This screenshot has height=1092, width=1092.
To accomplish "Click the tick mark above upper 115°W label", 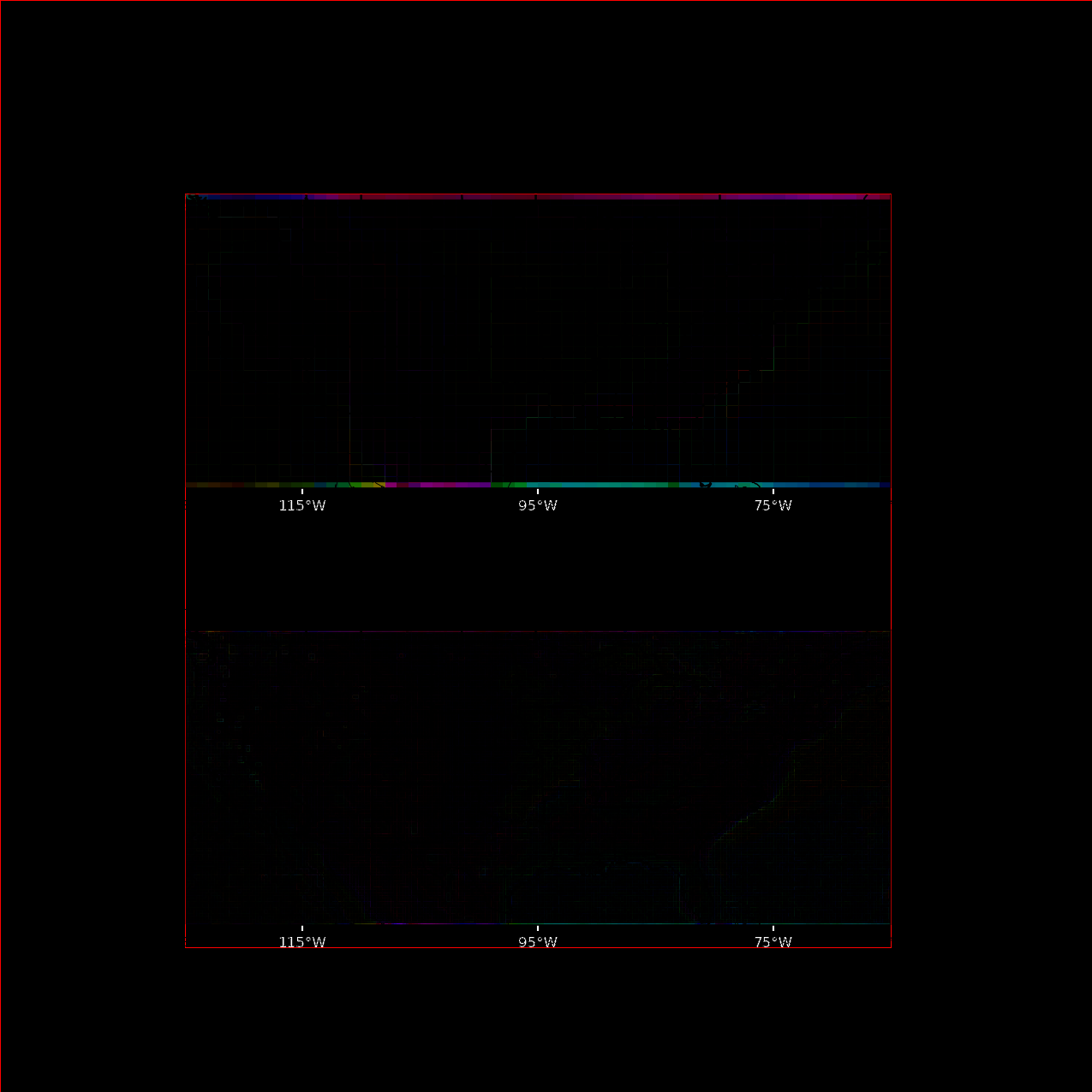I will point(302,492).
